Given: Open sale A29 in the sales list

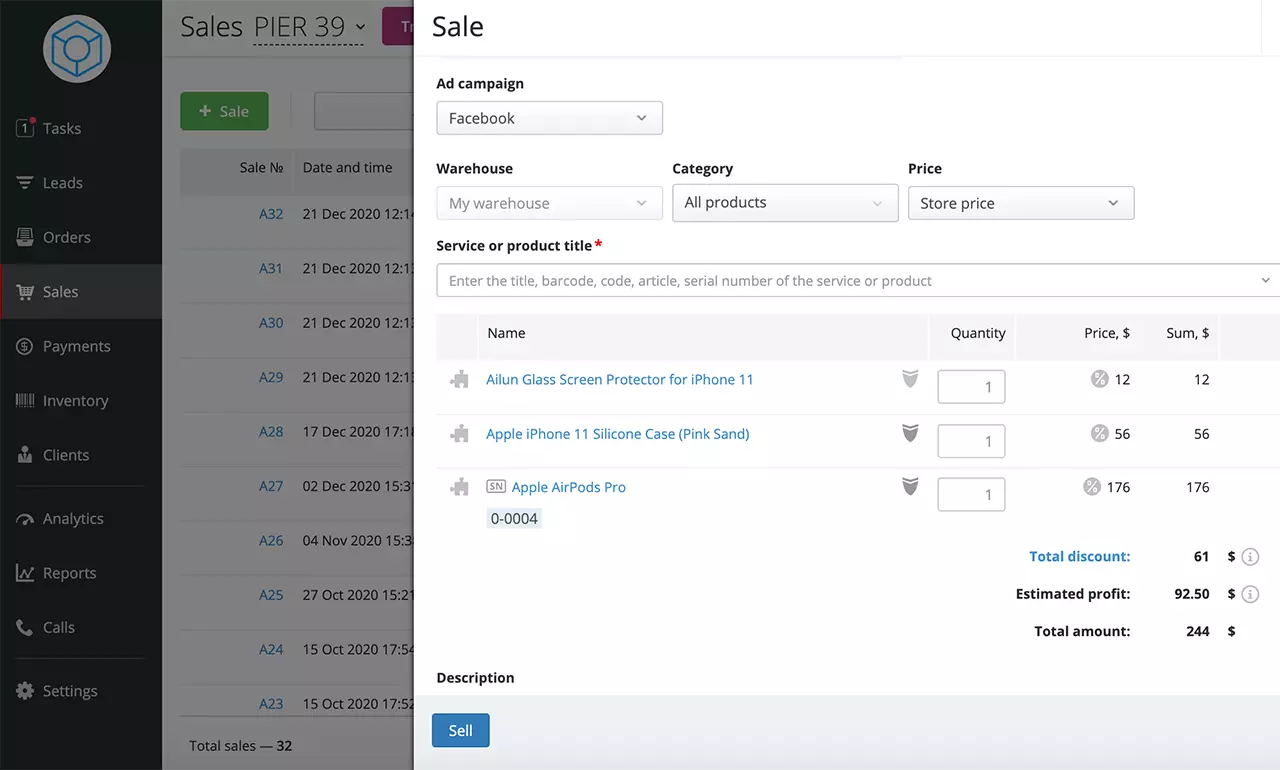Looking at the screenshot, I should (x=271, y=378).
